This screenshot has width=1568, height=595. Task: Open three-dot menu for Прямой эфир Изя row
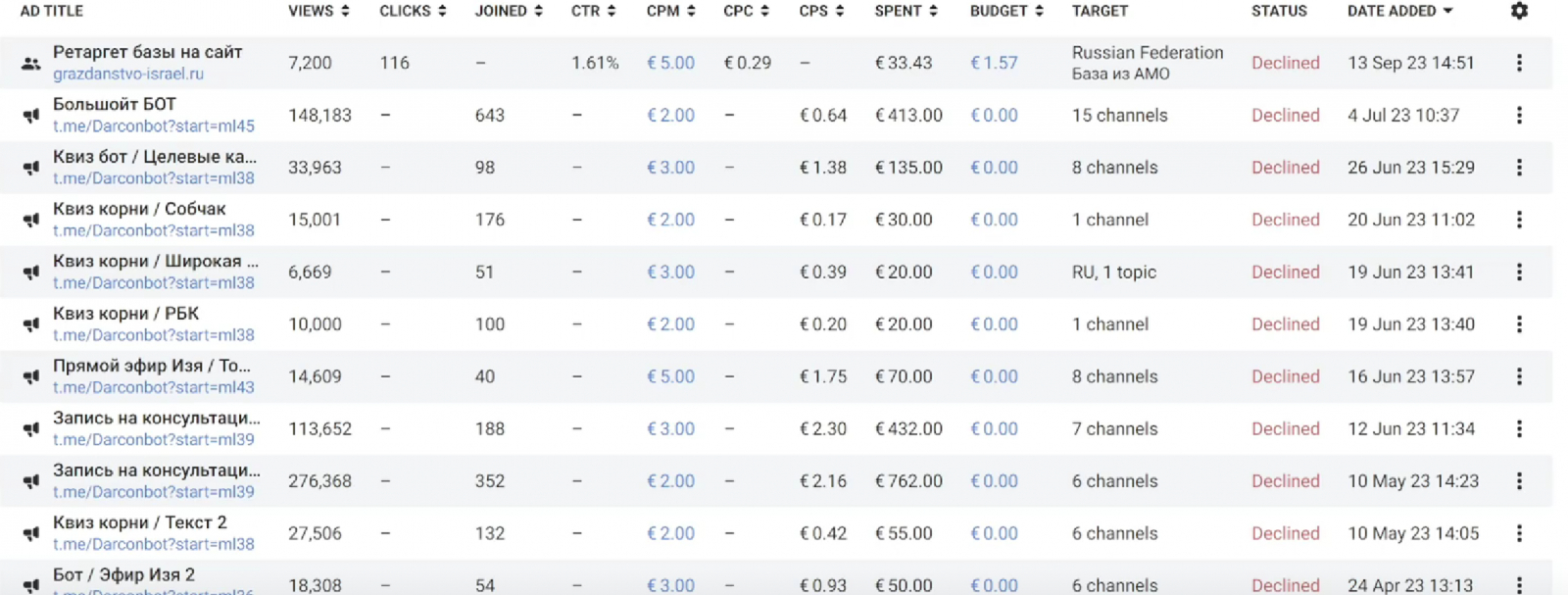click(x=1519, y=376)
